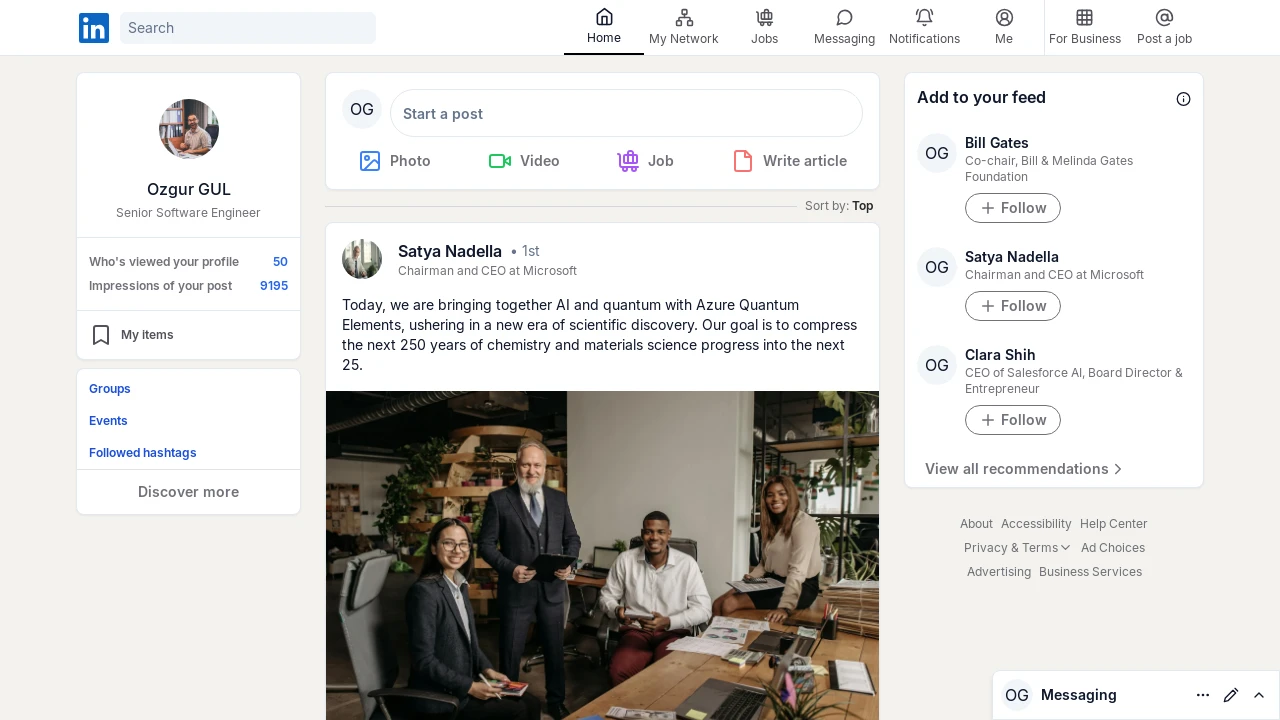Click compose new message pencil icon
This screenshot has height=720, width=1280.
click(1231, 695)
